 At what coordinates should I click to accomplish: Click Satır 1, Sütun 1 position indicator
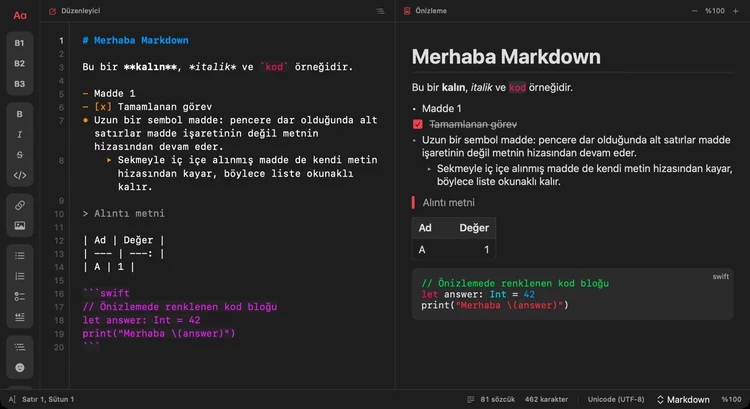tap(48, 399)
